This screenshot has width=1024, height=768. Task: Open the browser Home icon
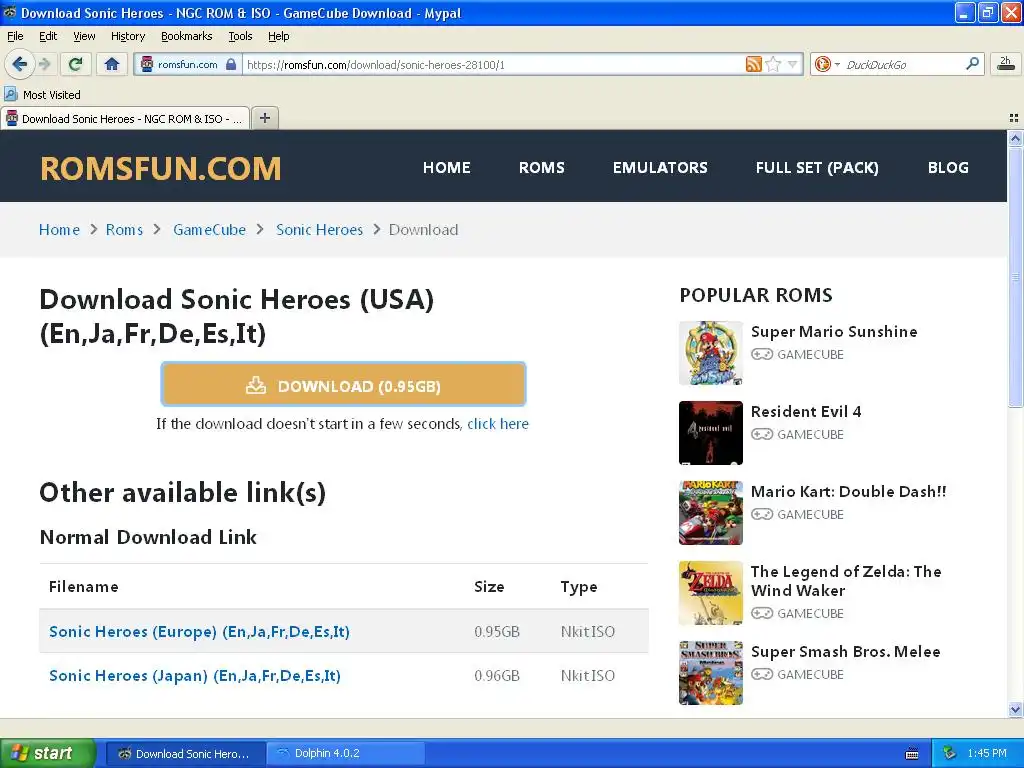(x=112, y=64)
